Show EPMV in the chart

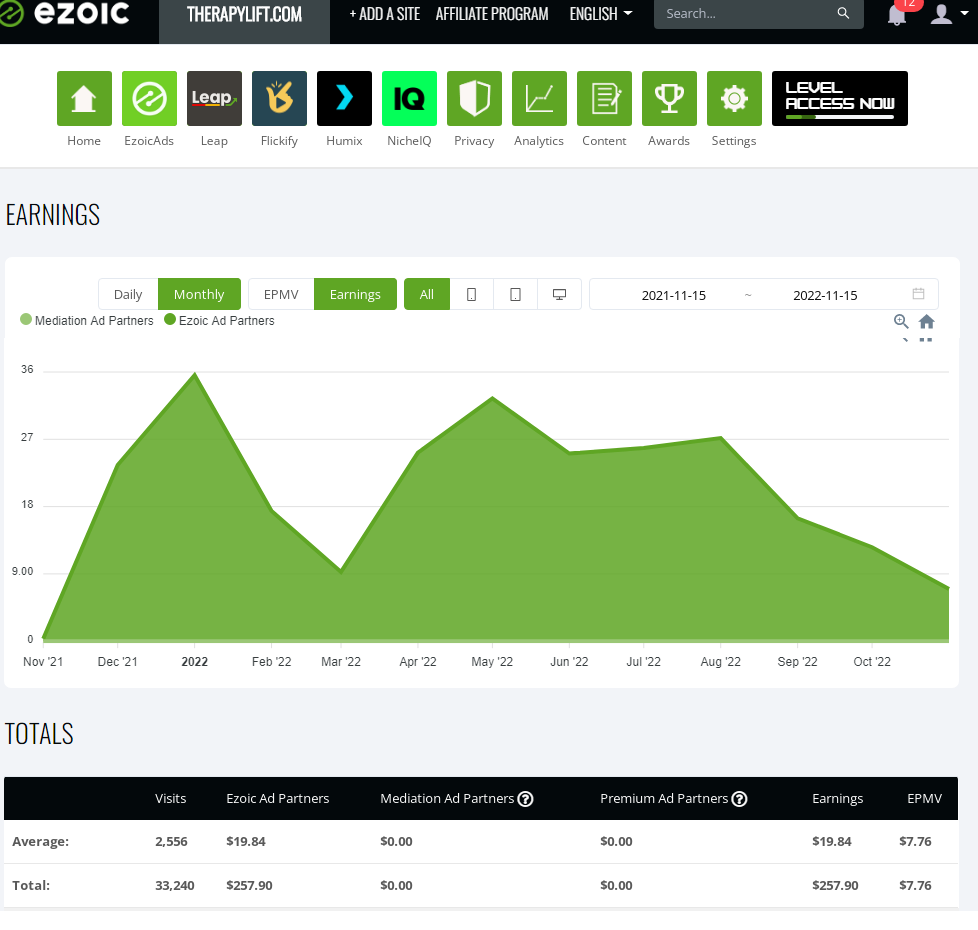(281, 294)
